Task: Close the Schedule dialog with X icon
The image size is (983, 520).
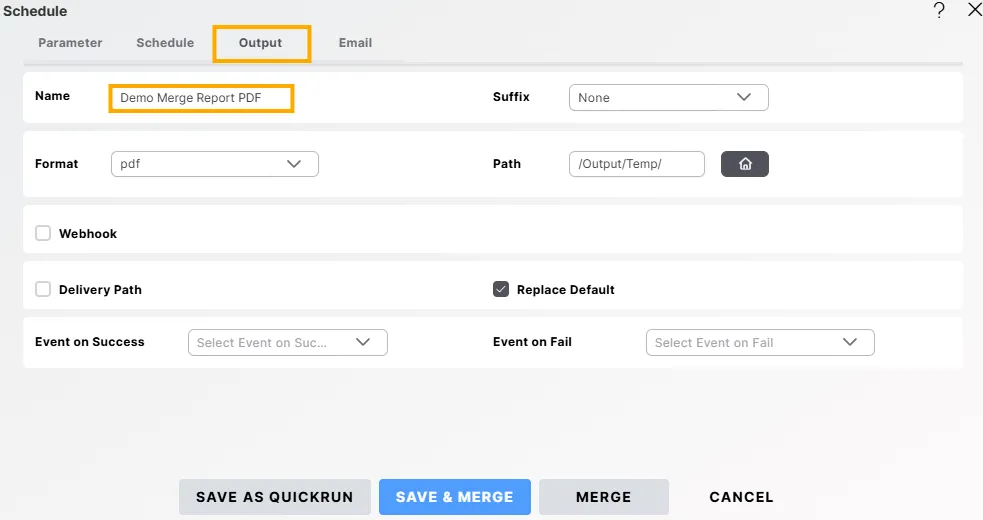Action: click(x=974, y=11)
